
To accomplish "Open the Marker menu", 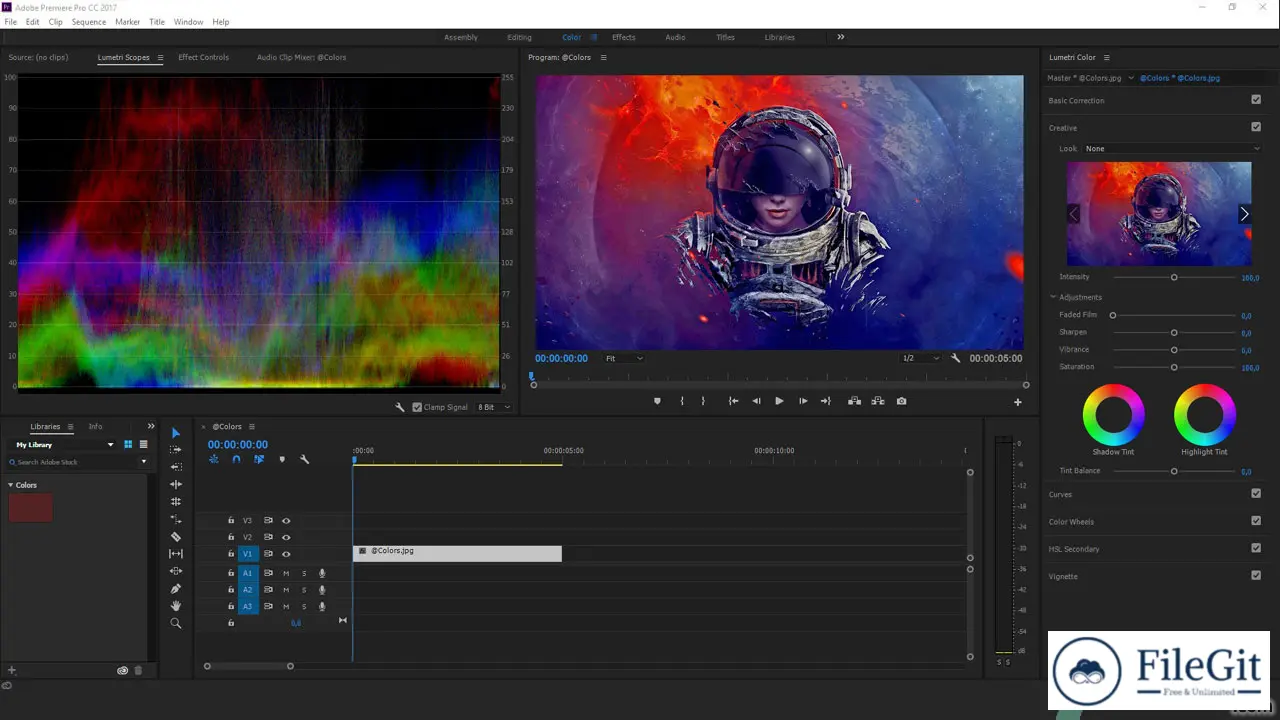I will 127,21.
